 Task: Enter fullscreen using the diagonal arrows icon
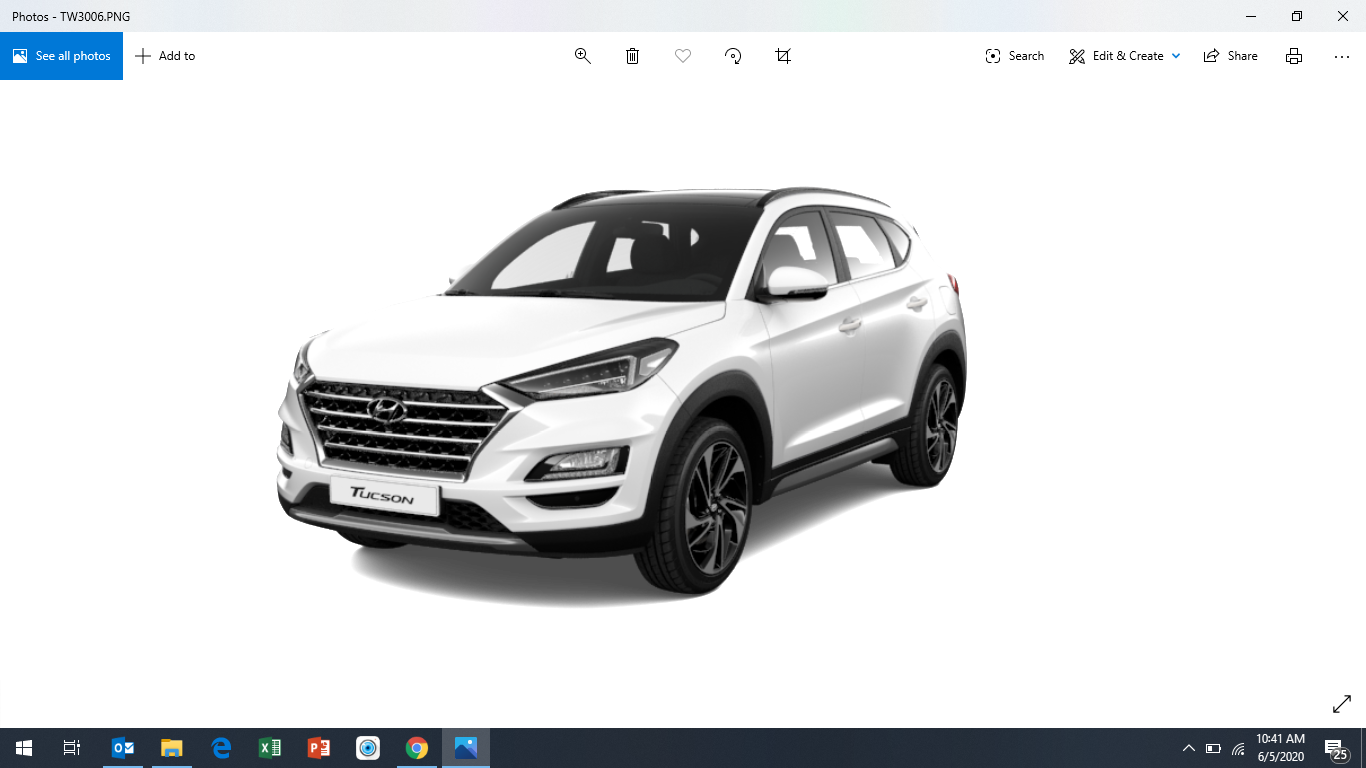[x=1342, y=704]
